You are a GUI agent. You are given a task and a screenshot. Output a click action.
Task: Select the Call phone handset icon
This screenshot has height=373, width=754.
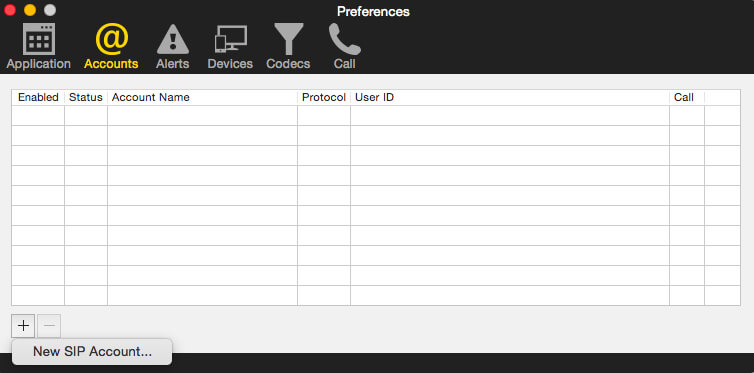click(x=344, y=39)
